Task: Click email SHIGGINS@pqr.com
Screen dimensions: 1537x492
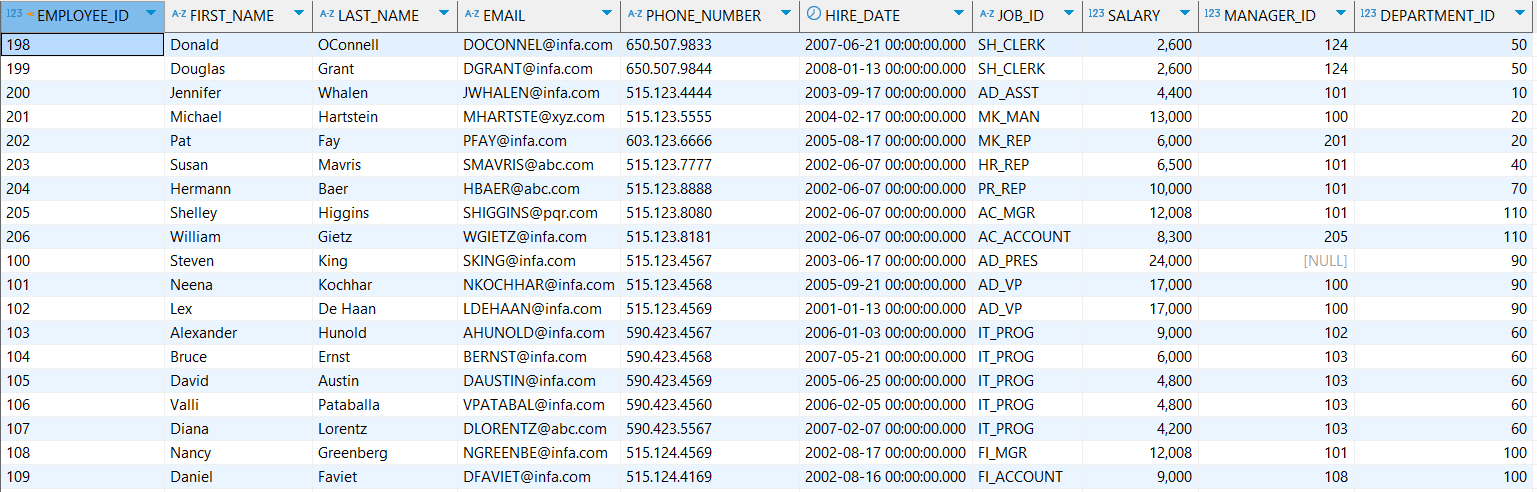Action: (530, 213)
